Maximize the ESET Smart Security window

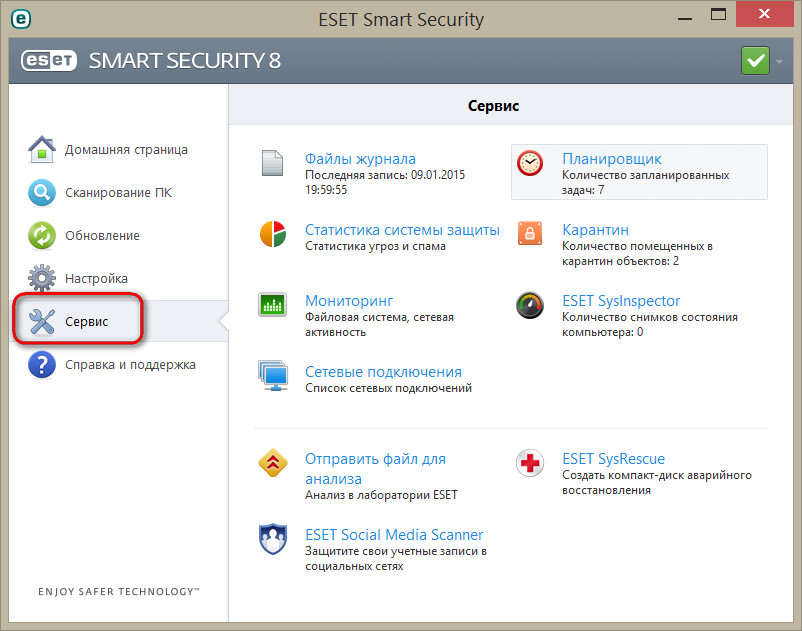tap(718, 14)
